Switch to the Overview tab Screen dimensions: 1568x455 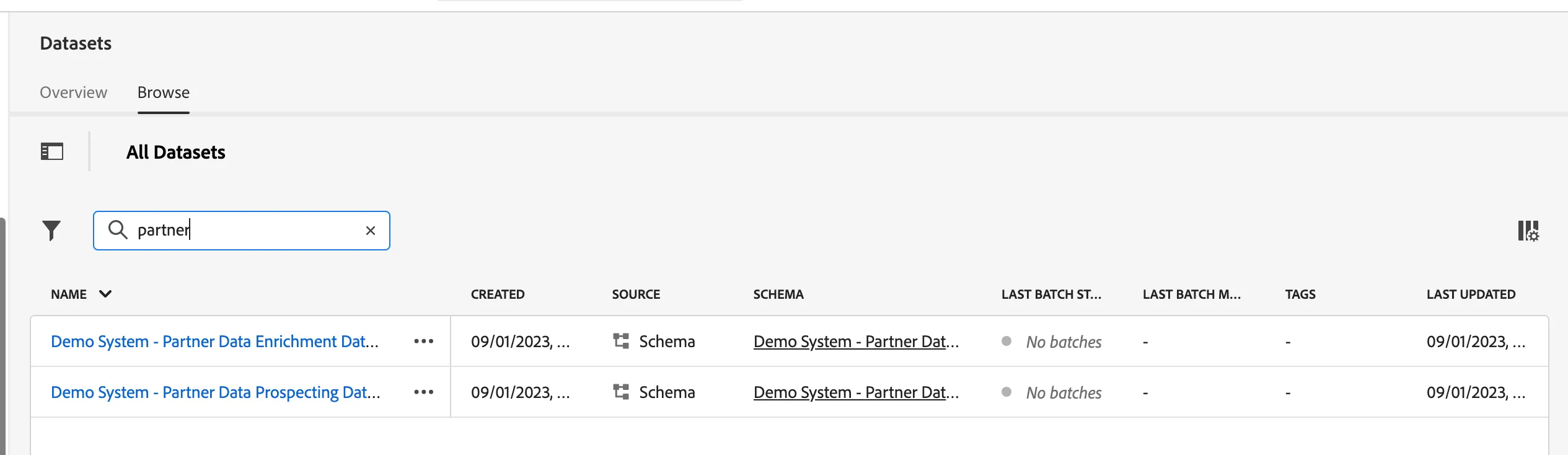pyautogui.click(x=73, y=92)
